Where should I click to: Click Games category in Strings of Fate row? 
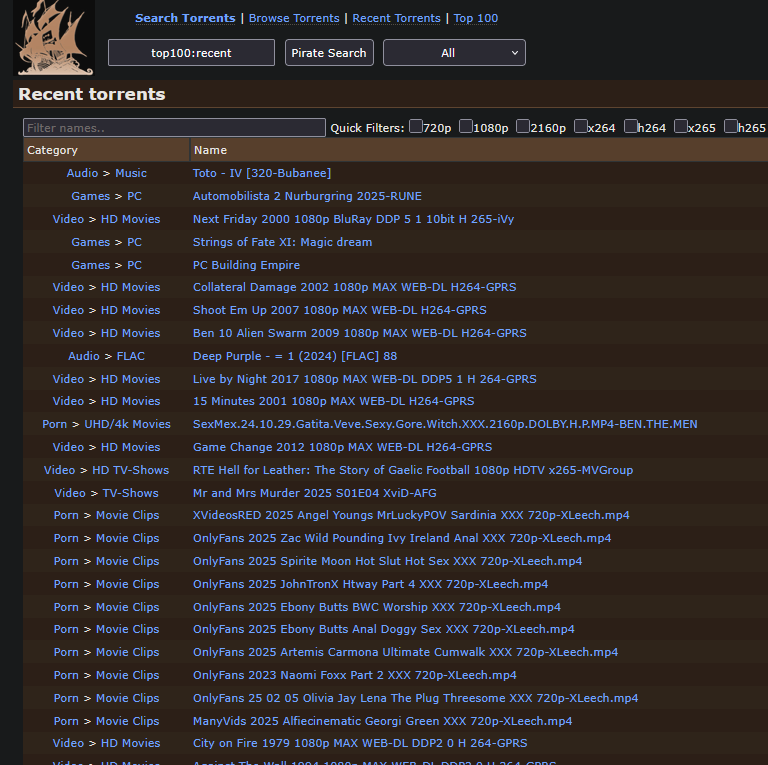tap(91, 242)
